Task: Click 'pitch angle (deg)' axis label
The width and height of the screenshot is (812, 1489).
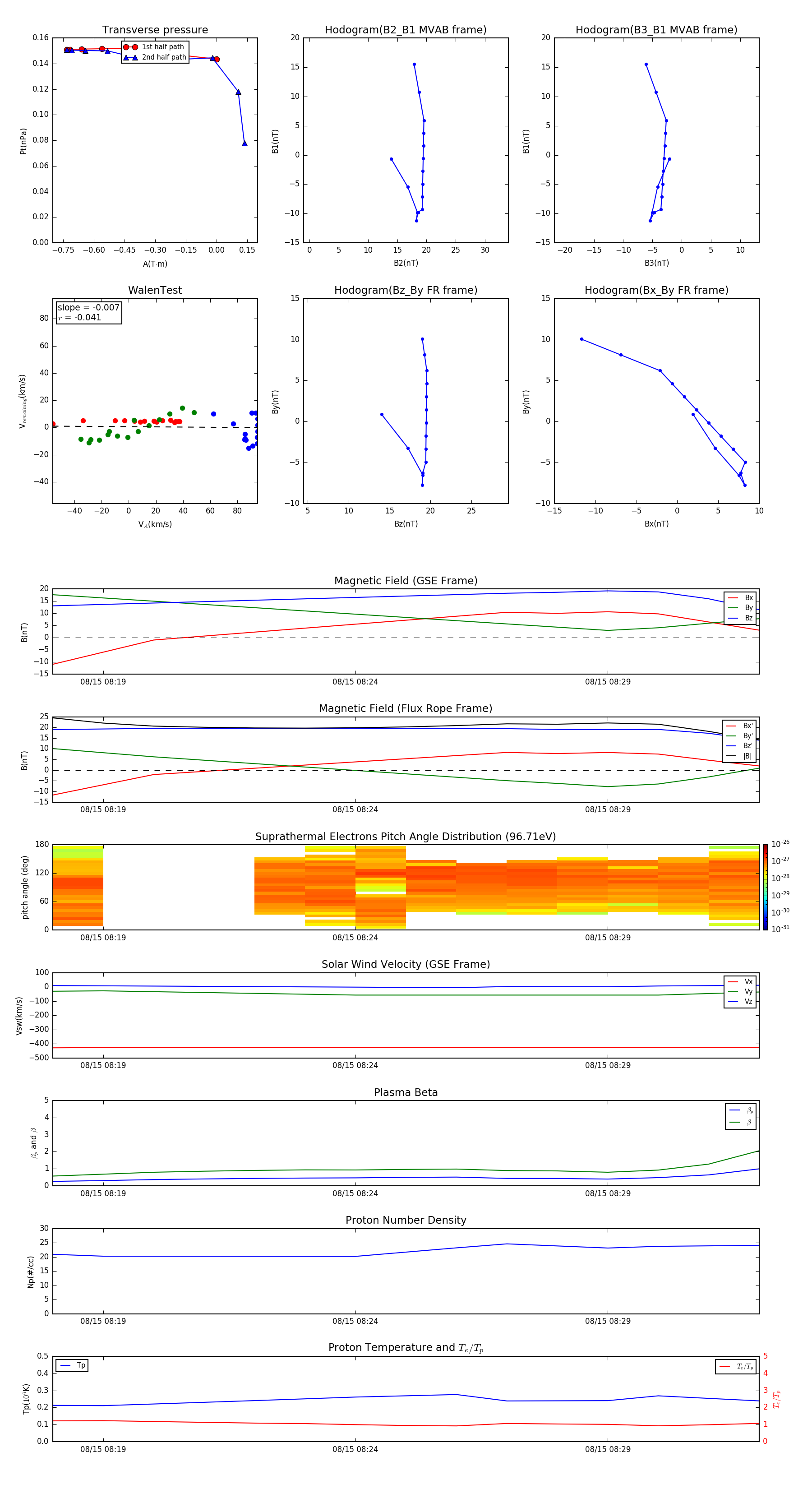Action: [25, 887]
